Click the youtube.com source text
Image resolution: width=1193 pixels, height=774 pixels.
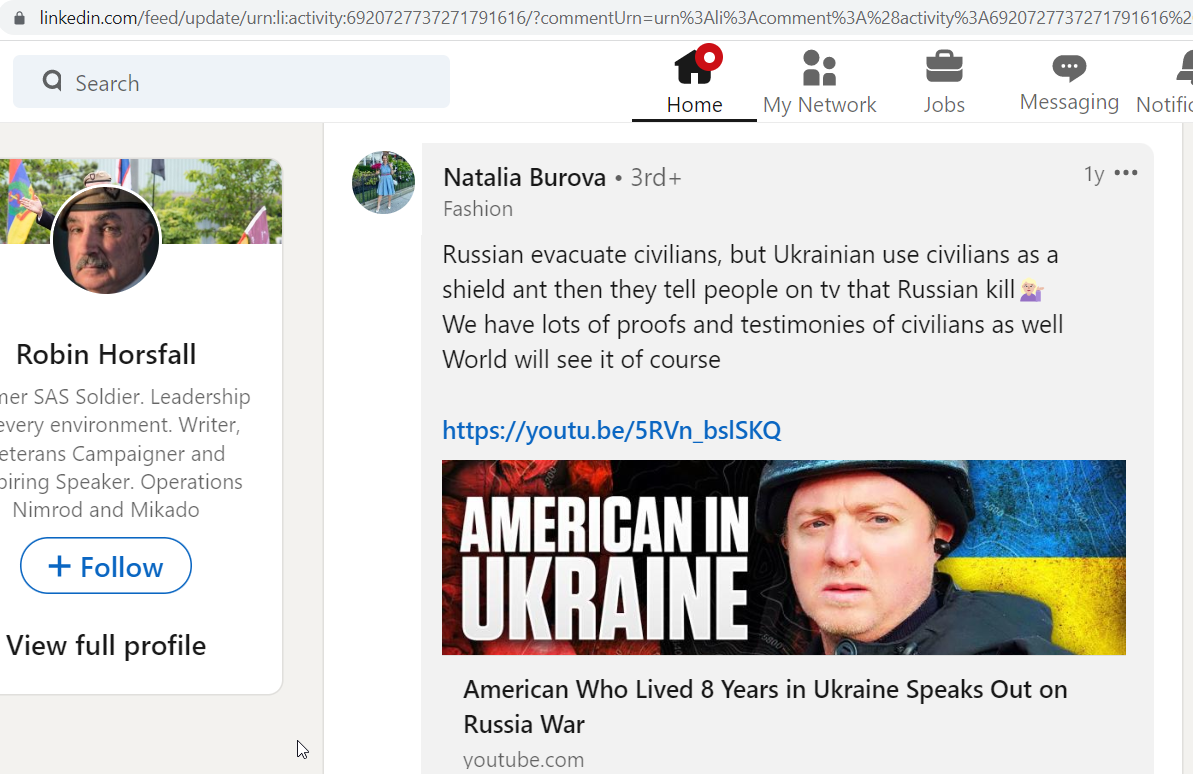click(x=523, y=760)
